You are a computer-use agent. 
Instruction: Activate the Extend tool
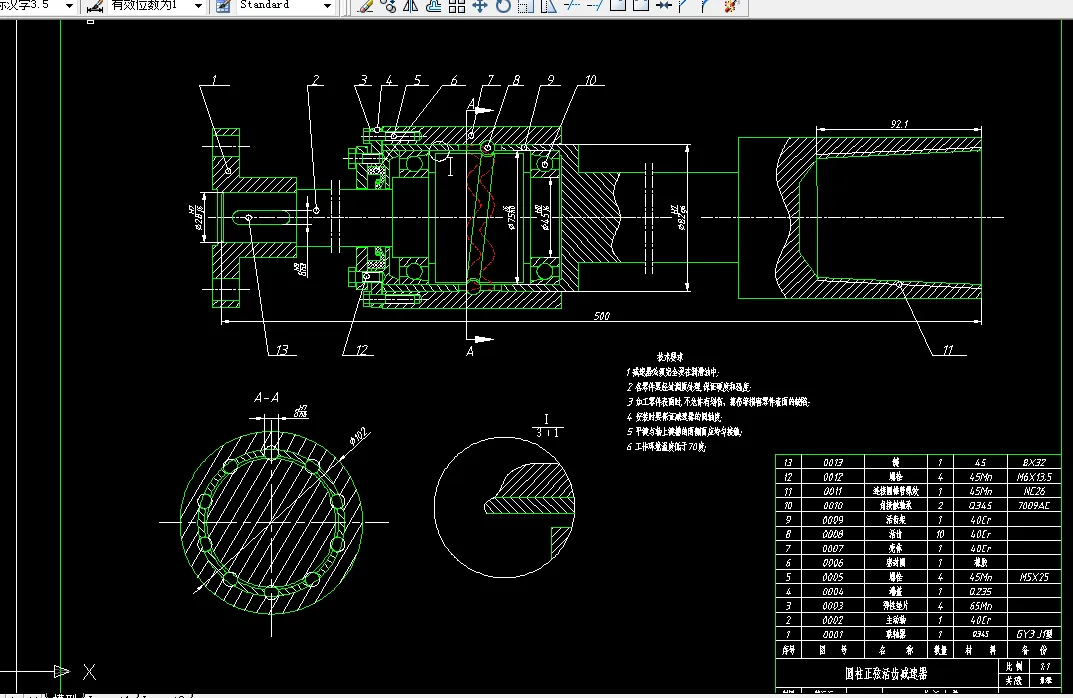click(x=595, y=5)
